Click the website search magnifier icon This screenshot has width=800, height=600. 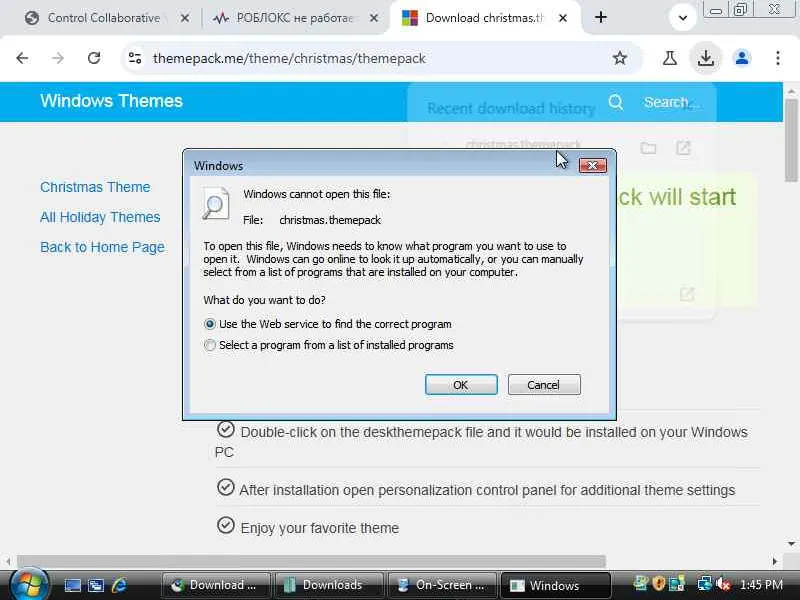(616, 102)
